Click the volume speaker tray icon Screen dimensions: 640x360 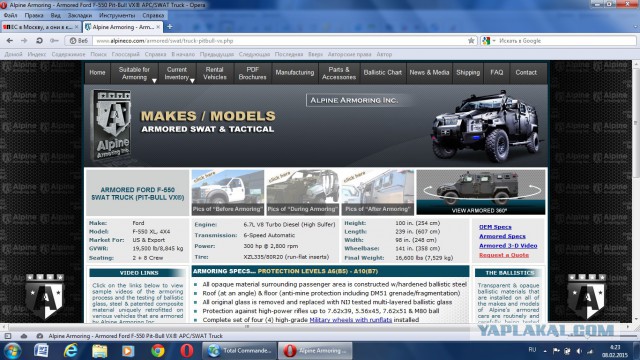pos(579,351)
